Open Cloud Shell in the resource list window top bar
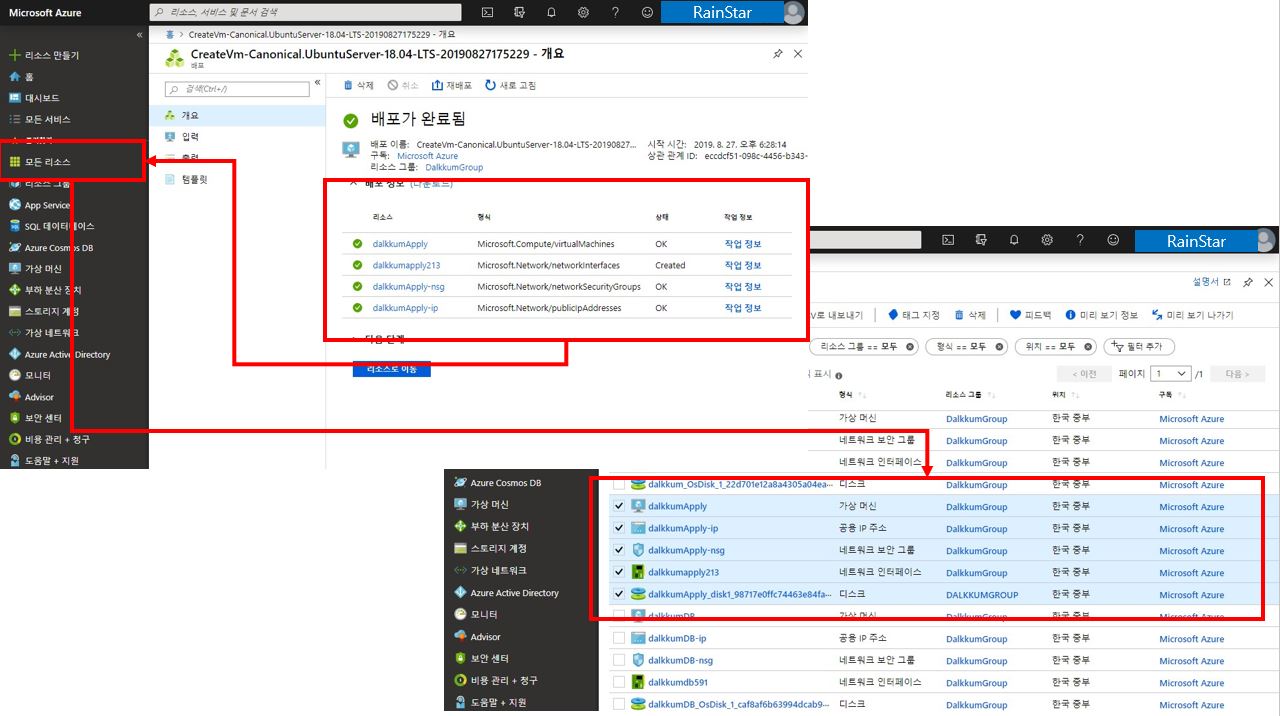1280x716 pixels. click(x=949, y=240)
